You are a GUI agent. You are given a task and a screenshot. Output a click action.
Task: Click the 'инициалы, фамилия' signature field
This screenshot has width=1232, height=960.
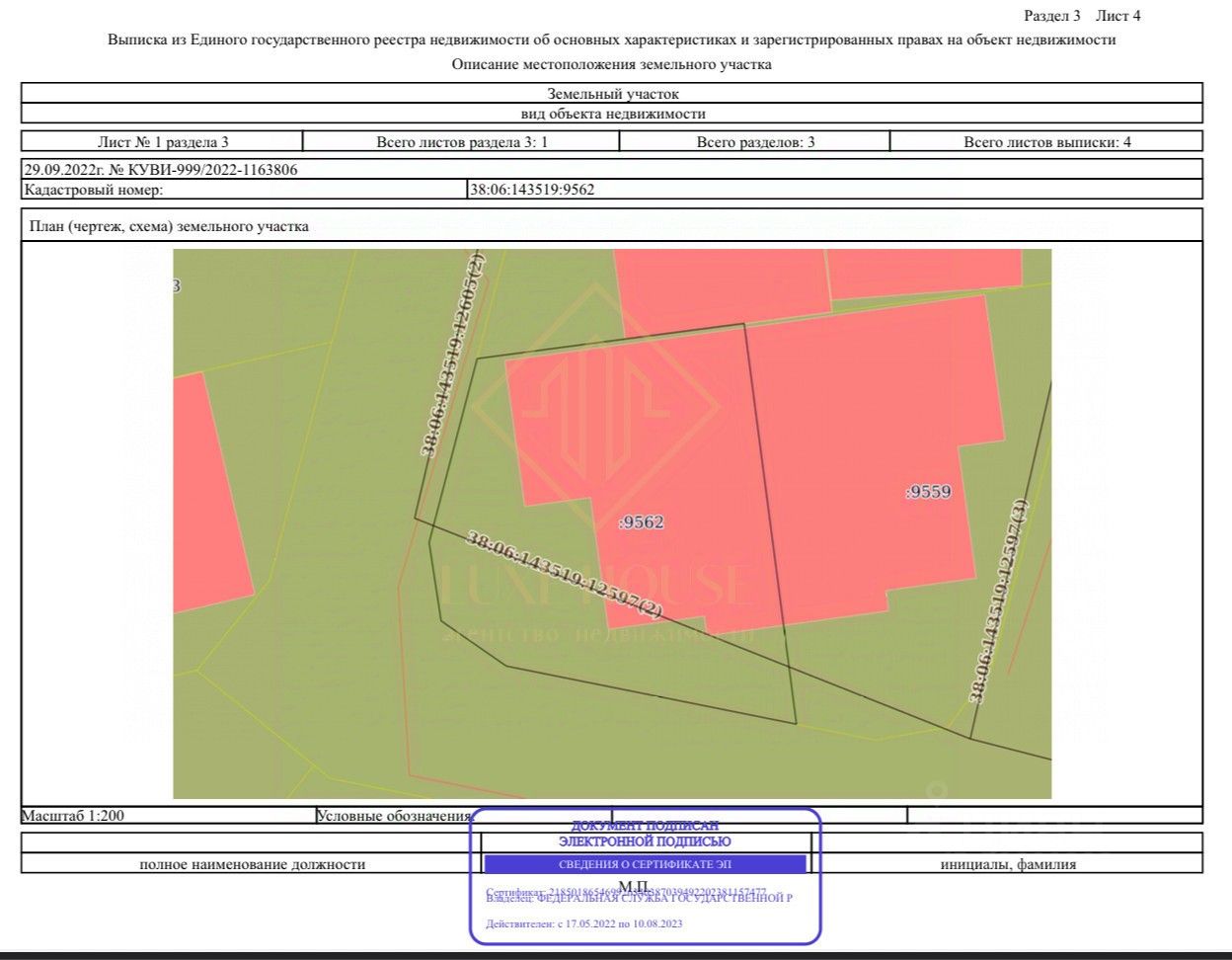pos(1008,864)
